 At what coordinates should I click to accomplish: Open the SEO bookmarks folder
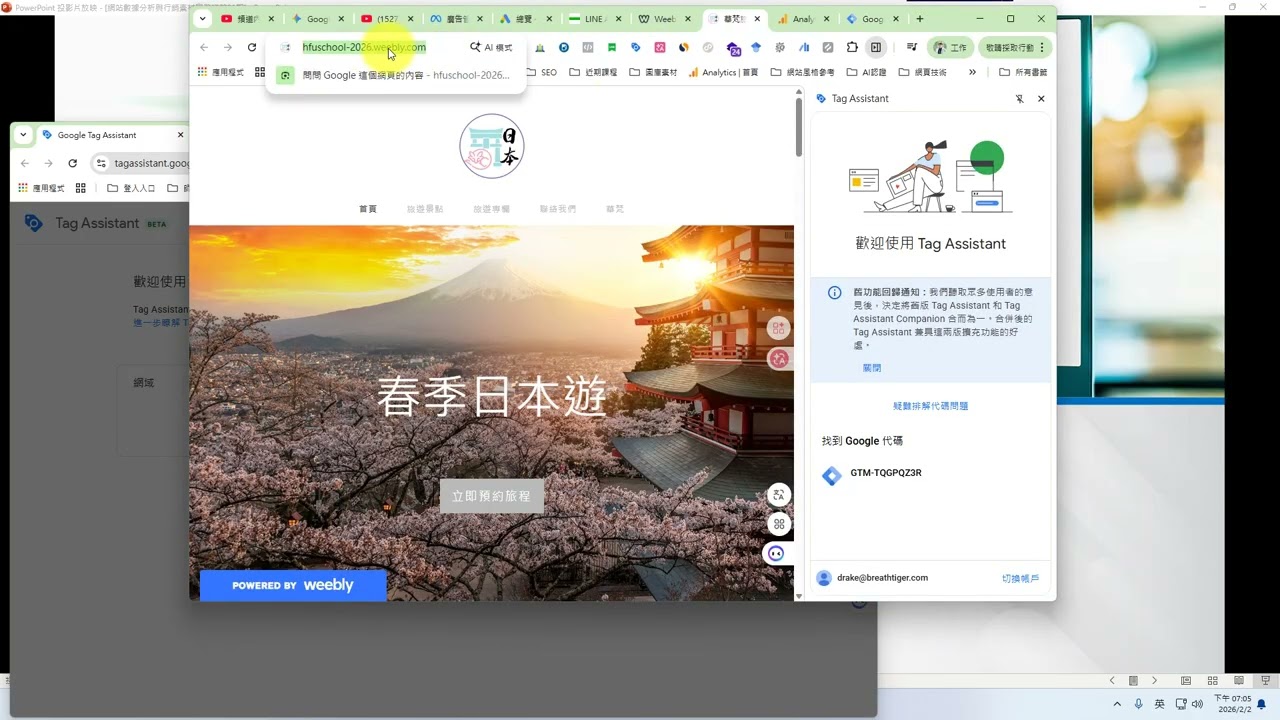tap(541, 72)
